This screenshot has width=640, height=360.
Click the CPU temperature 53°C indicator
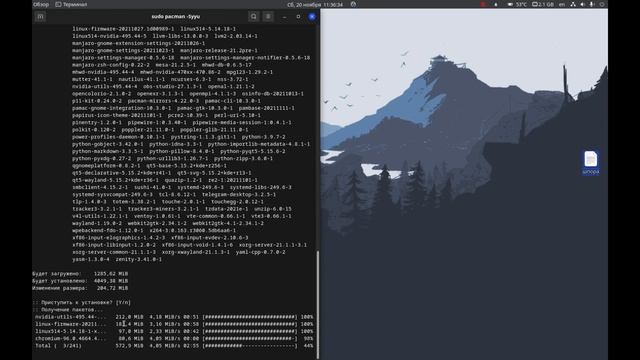tap(518, 4)
